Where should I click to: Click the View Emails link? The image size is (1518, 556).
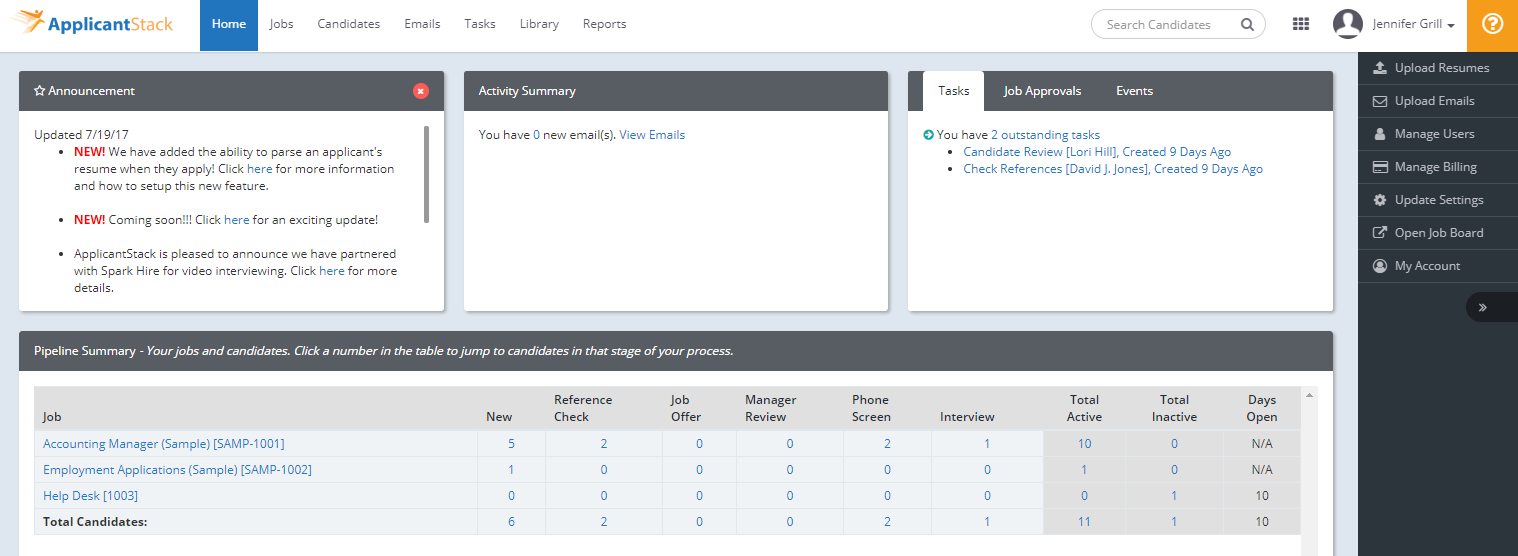[x=652, y=135]
